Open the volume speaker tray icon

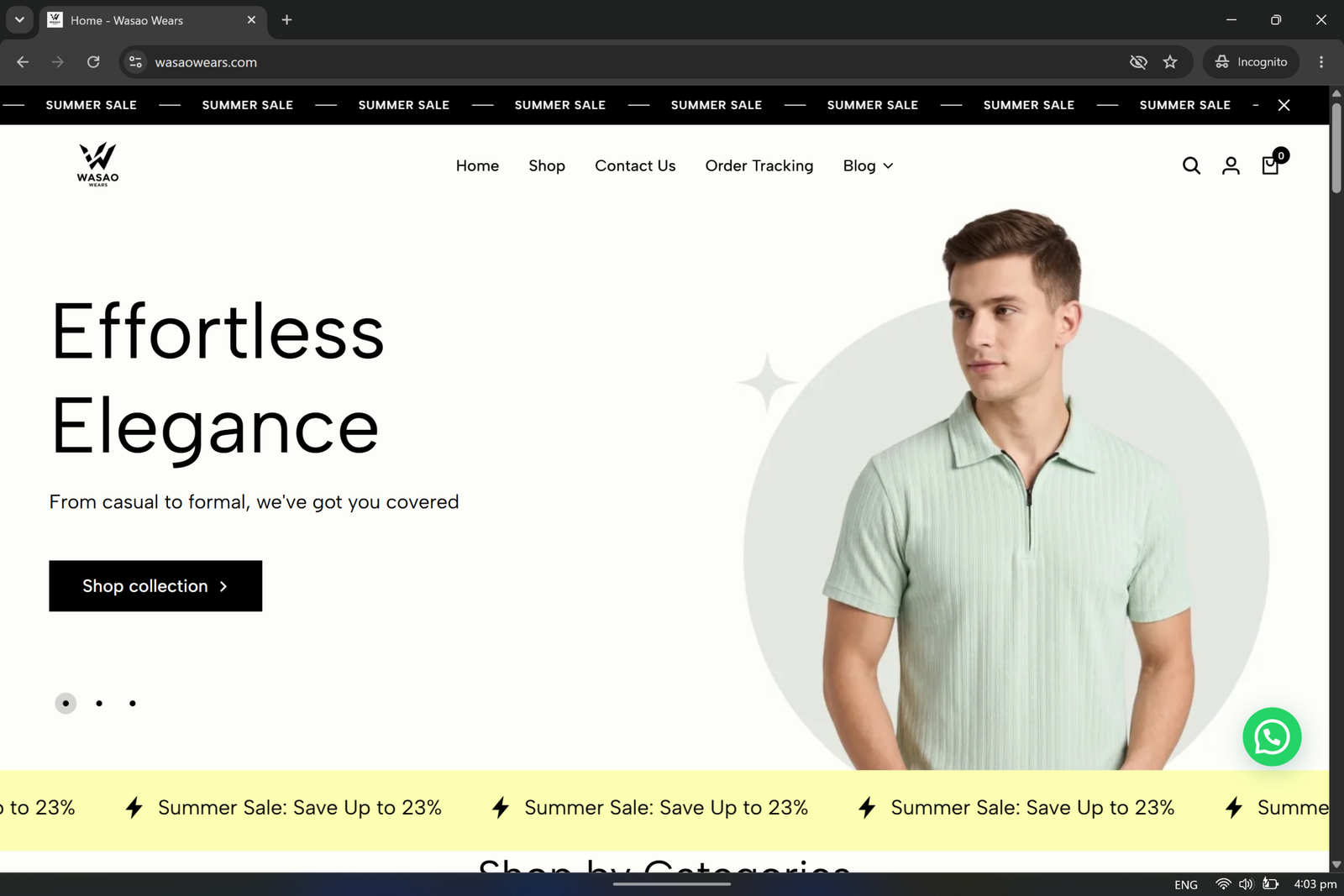click(x=1246, y=883)
